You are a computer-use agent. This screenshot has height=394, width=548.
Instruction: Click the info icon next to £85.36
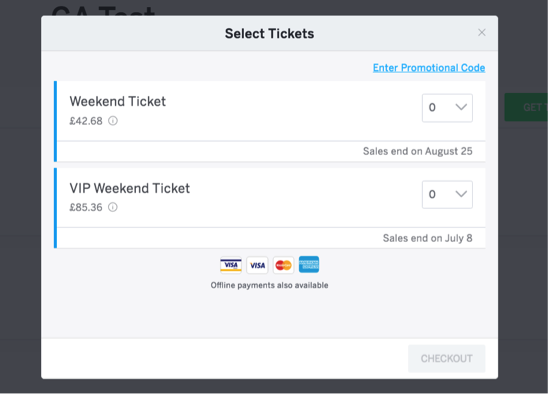coord(113,207)
